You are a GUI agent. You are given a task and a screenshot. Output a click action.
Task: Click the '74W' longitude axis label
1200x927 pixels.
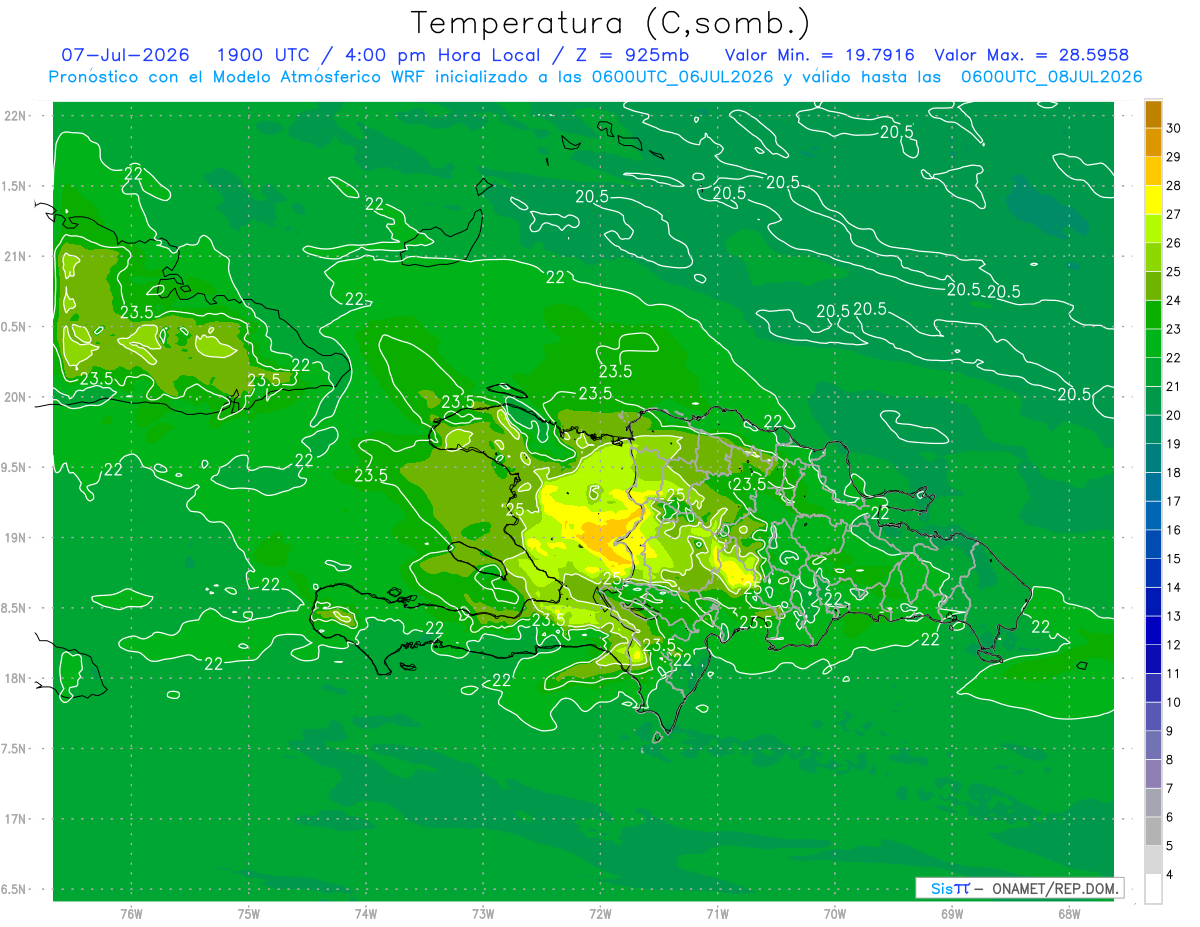click(x=366, y=913)
